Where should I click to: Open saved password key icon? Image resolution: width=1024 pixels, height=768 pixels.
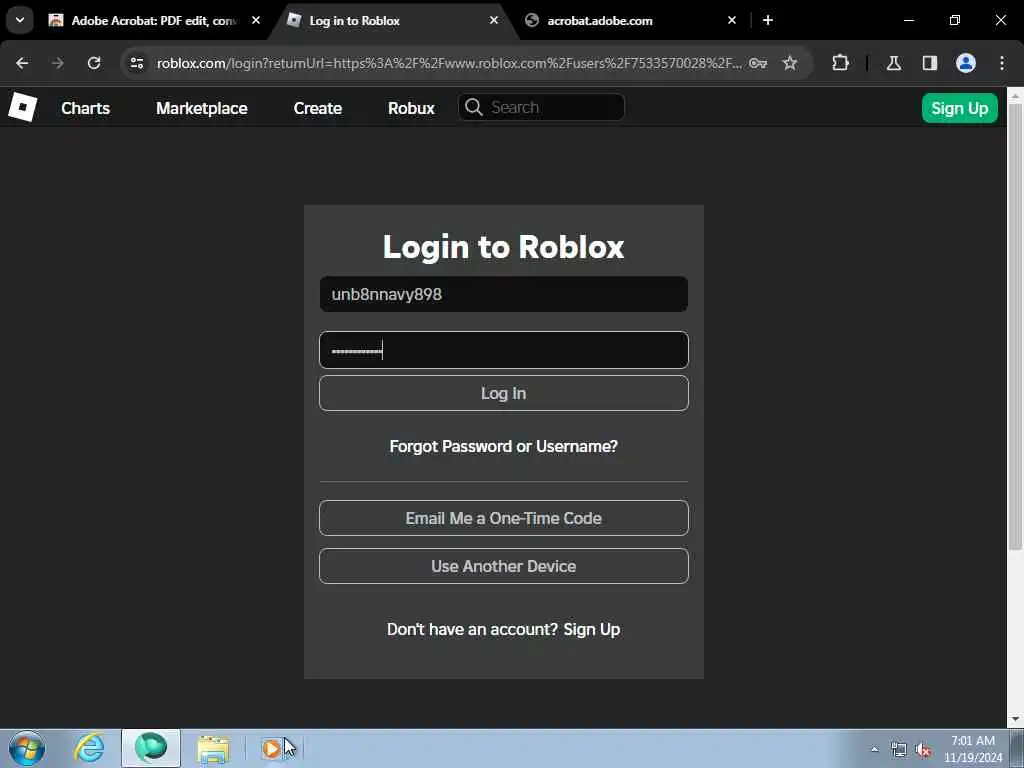(758, 63)
